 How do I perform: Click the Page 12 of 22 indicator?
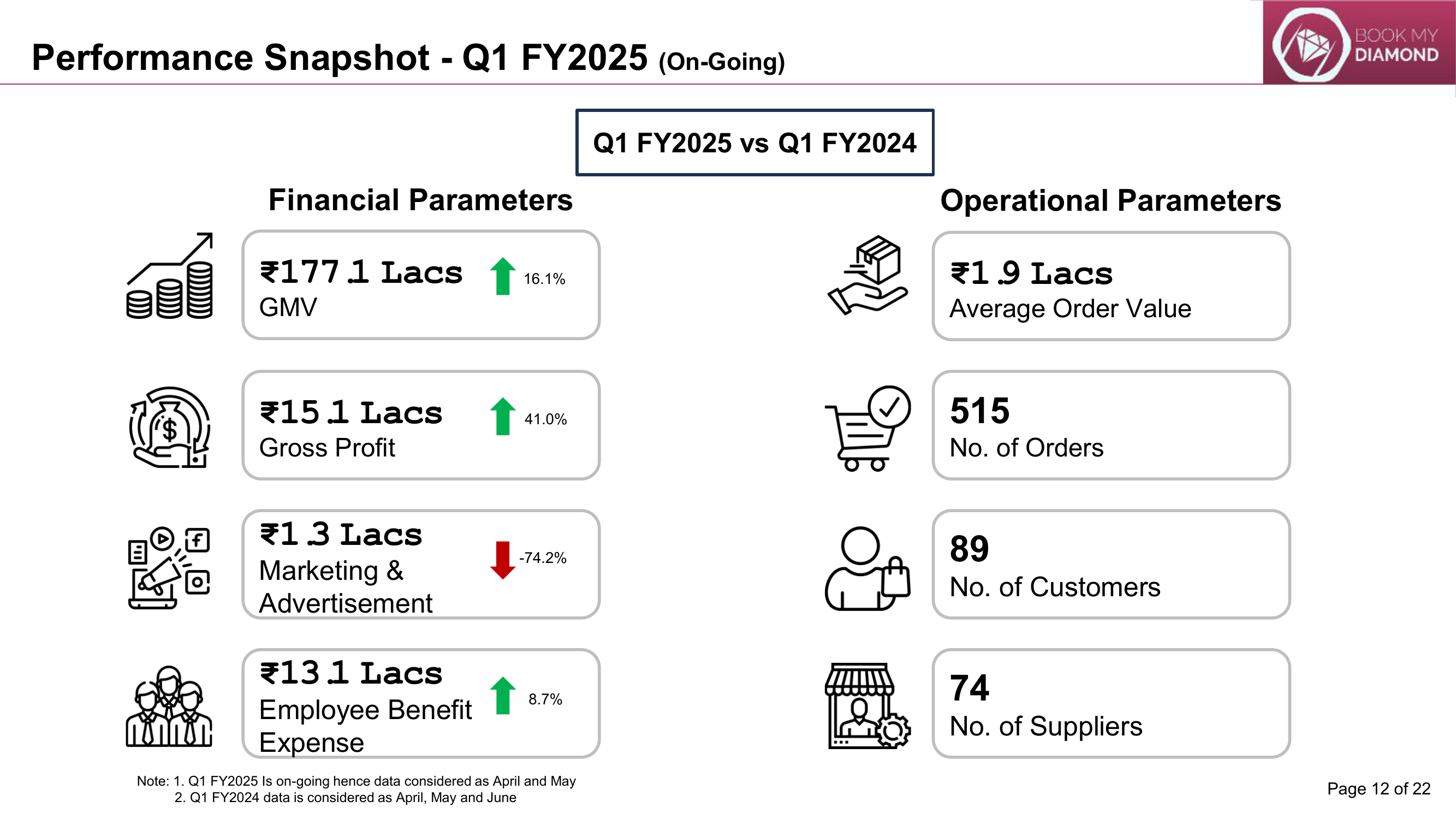(1378, 788)
